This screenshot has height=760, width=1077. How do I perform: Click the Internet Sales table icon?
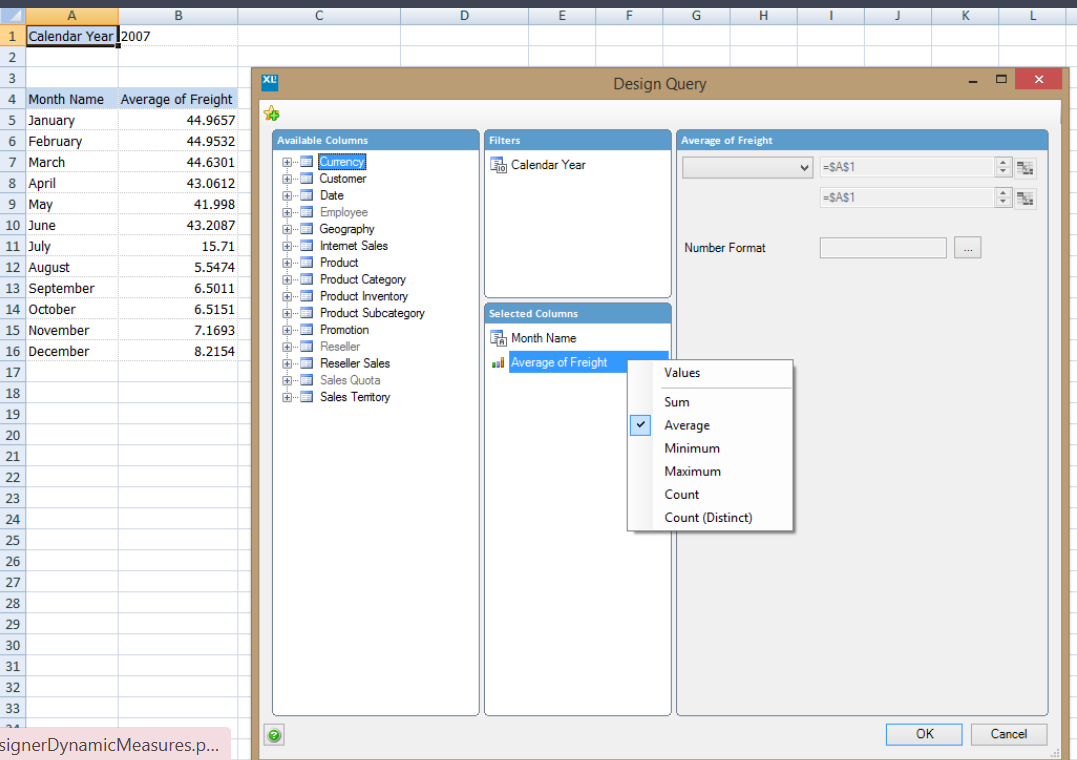(x=308, y=245)
